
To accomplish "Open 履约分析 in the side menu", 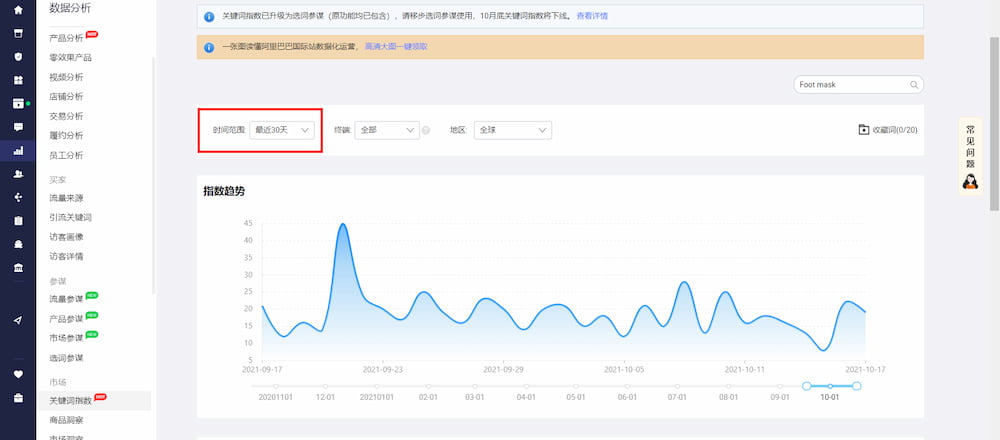I will click(66, 135).
